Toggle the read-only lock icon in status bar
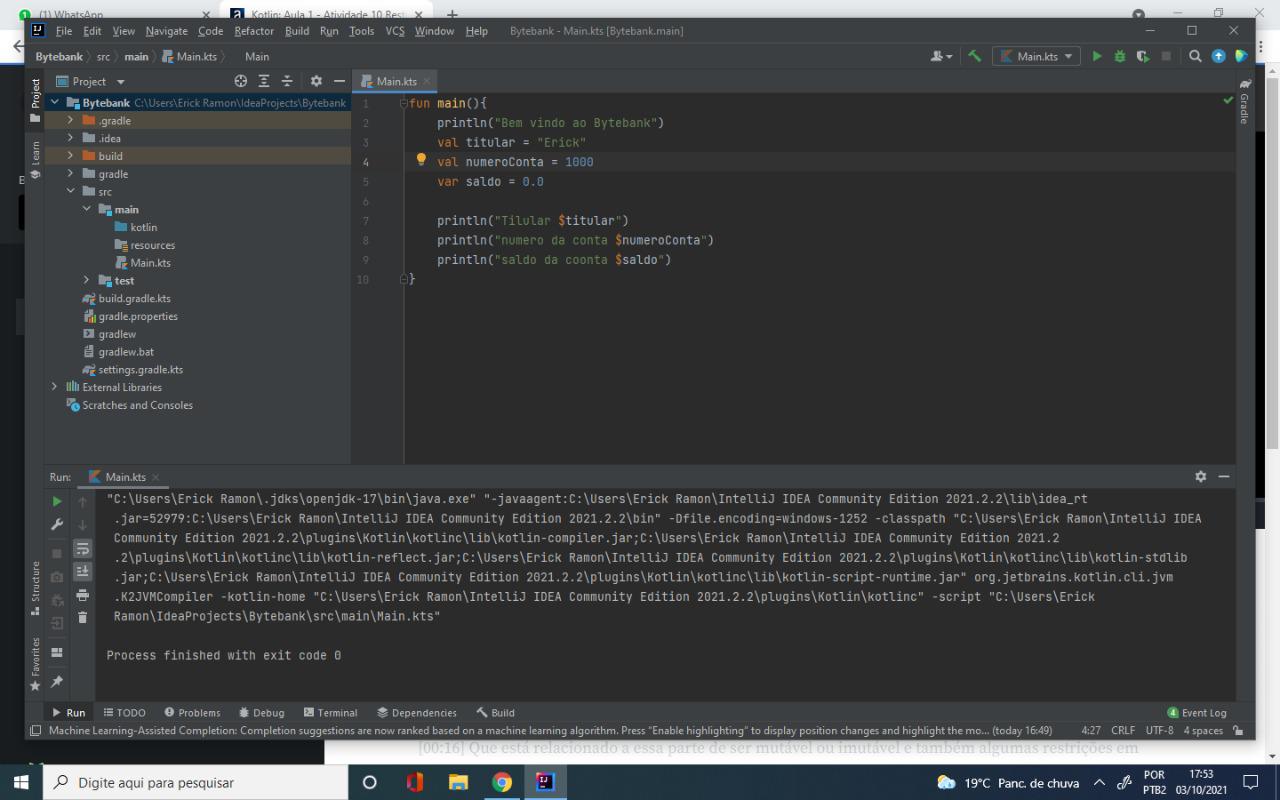 click(1238, 730)
